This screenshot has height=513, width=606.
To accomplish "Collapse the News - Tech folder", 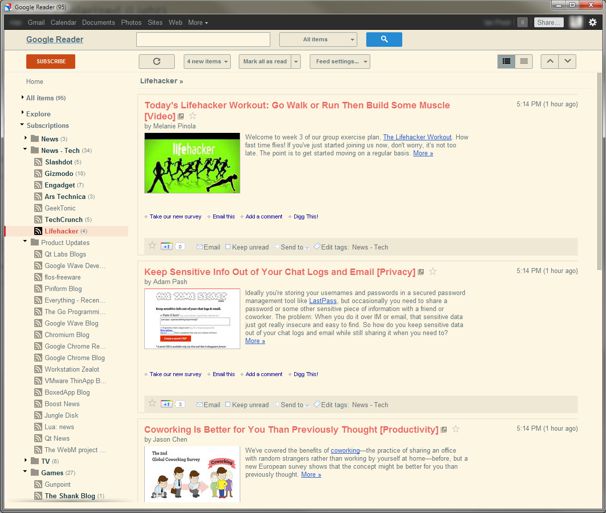I will click(x=25, y=149).
